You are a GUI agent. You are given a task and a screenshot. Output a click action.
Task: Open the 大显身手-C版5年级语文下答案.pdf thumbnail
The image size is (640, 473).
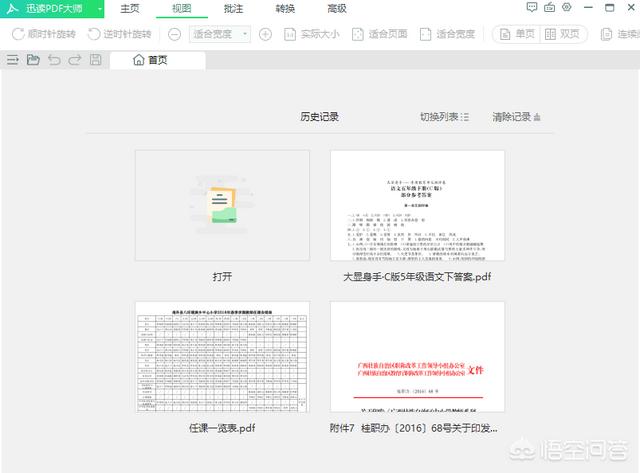point(417,205)
